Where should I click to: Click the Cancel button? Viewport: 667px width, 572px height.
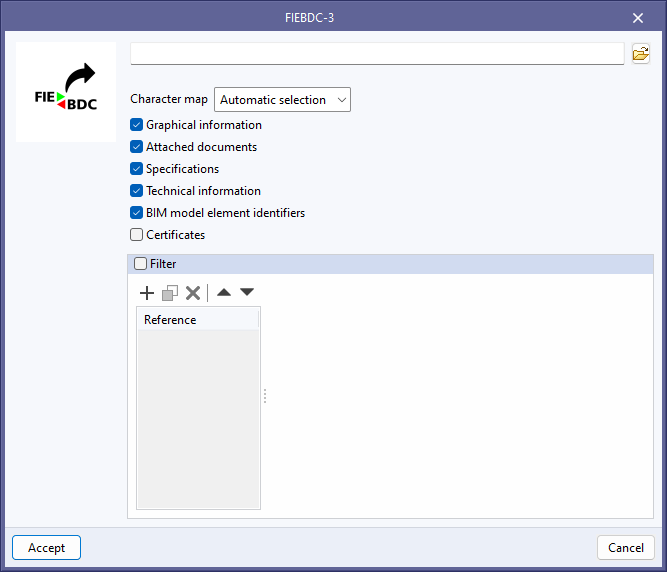click(x=626, y=547)
